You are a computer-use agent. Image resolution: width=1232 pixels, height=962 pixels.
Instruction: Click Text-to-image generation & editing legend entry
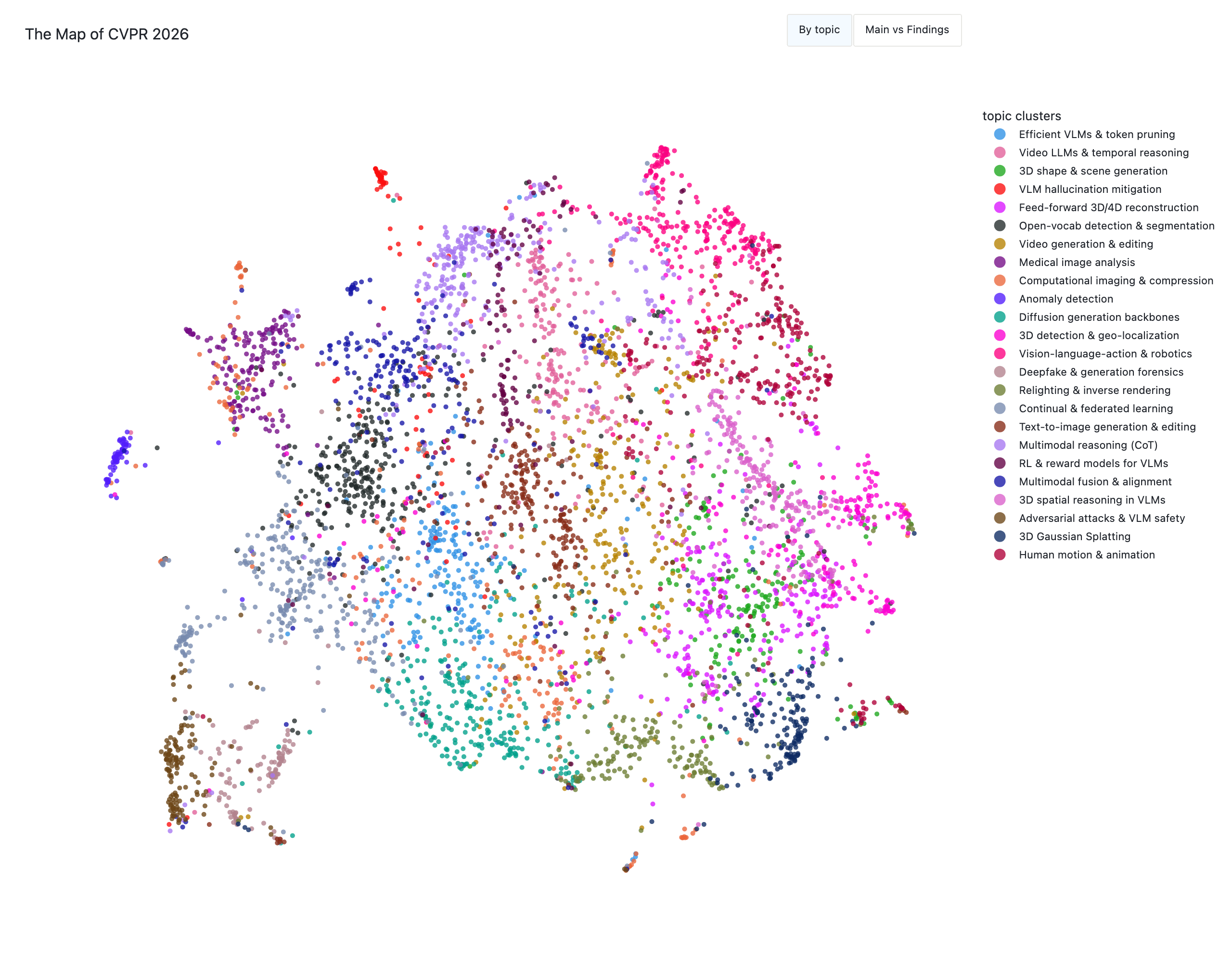[x=1095, y=427]
